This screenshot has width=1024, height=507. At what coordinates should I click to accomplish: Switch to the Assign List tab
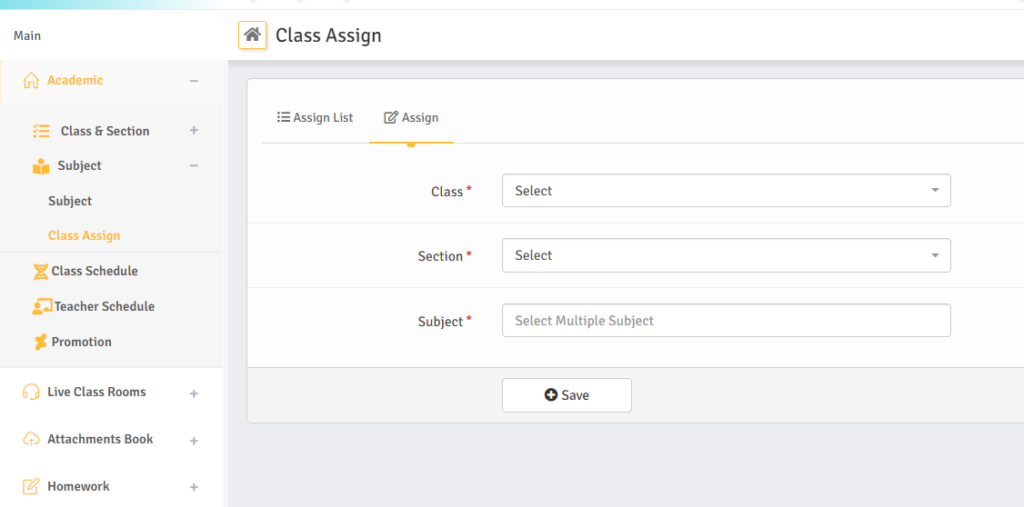(315, 118)
